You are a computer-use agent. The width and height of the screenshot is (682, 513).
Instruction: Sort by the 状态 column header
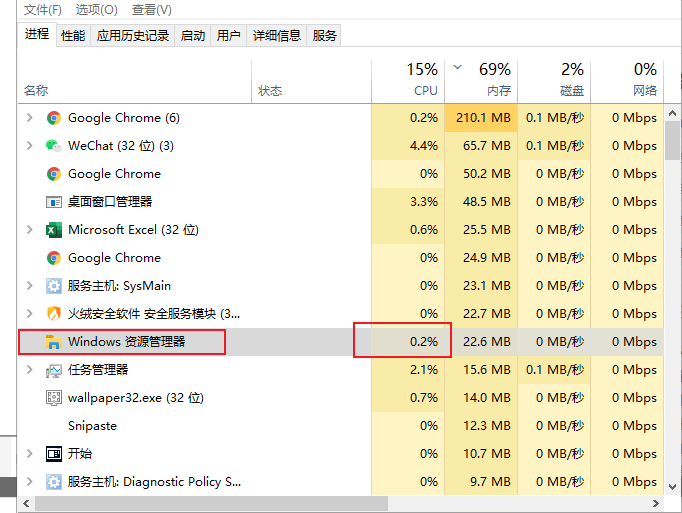coord(311,82)
